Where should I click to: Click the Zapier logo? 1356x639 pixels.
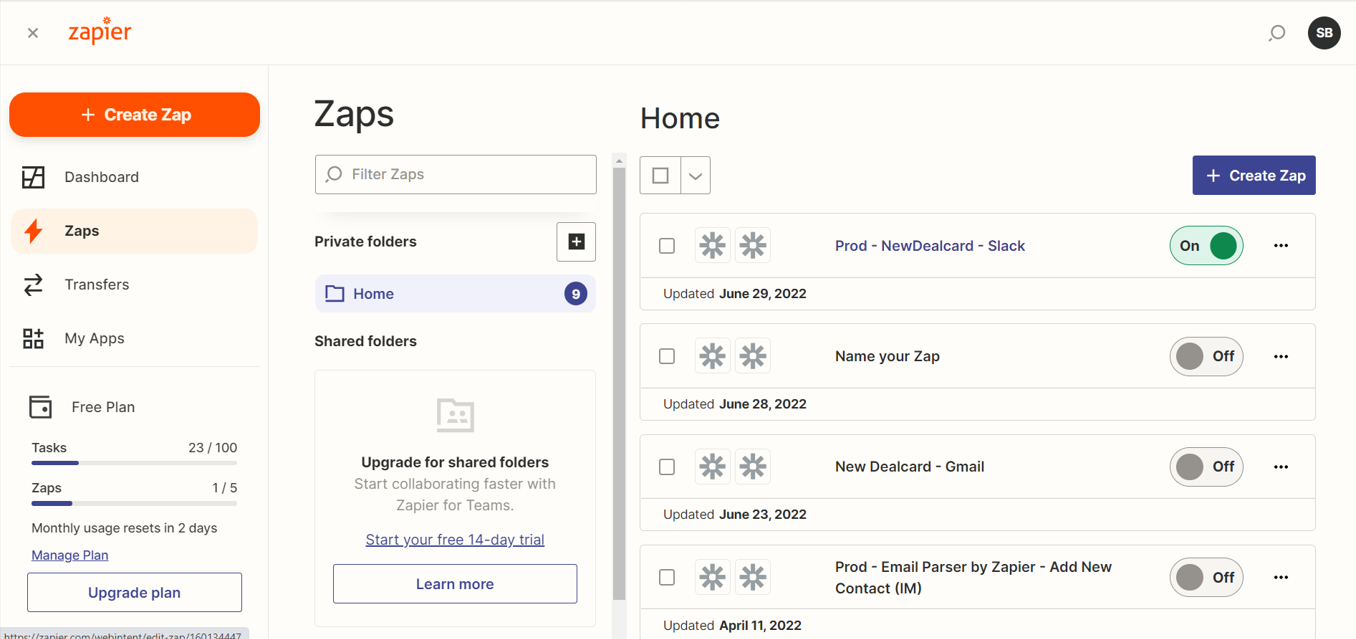(x=100, y=31)
